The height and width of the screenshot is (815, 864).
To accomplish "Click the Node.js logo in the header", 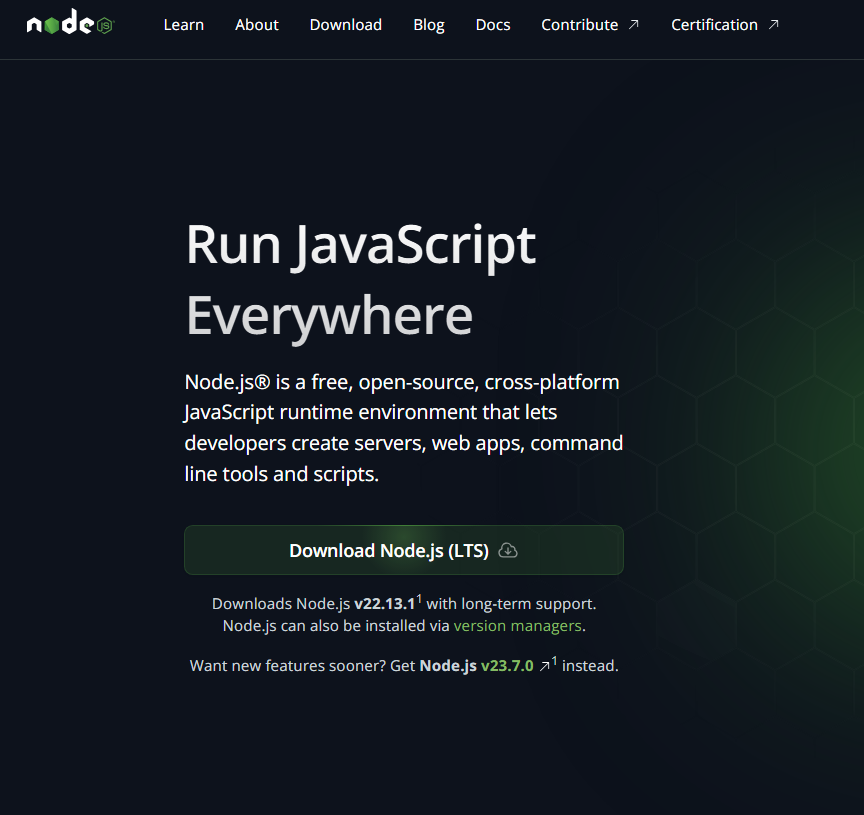I will point(70,23).
